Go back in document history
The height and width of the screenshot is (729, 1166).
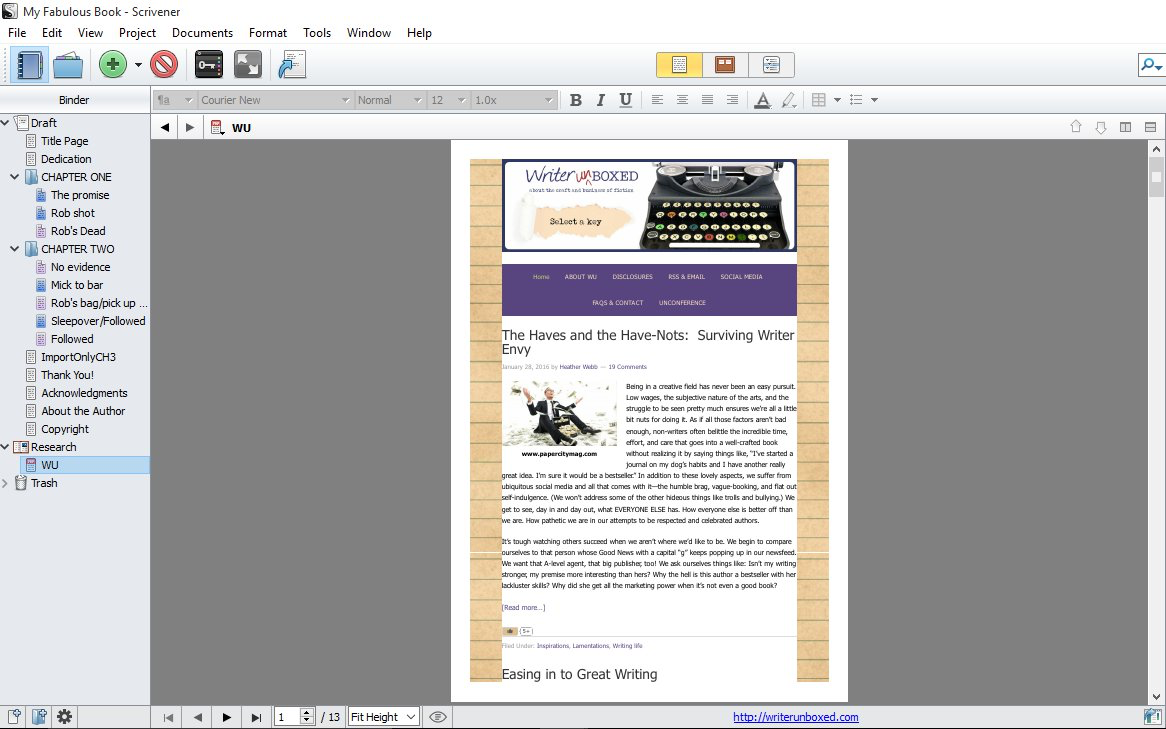click(x=165, y=127)
